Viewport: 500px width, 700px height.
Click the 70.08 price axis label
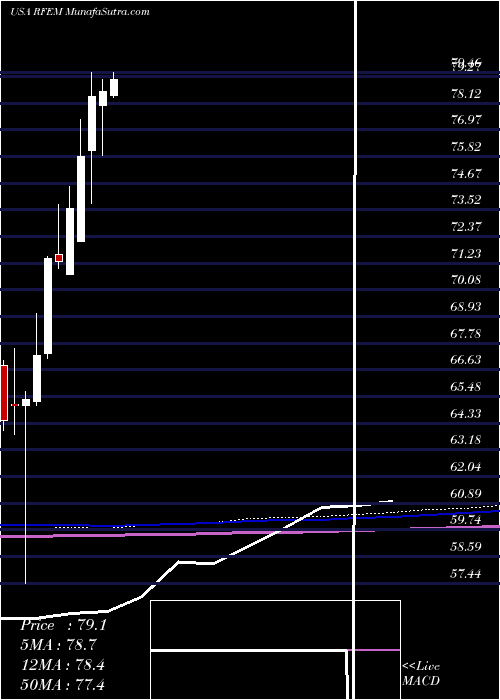coord(466,279)
